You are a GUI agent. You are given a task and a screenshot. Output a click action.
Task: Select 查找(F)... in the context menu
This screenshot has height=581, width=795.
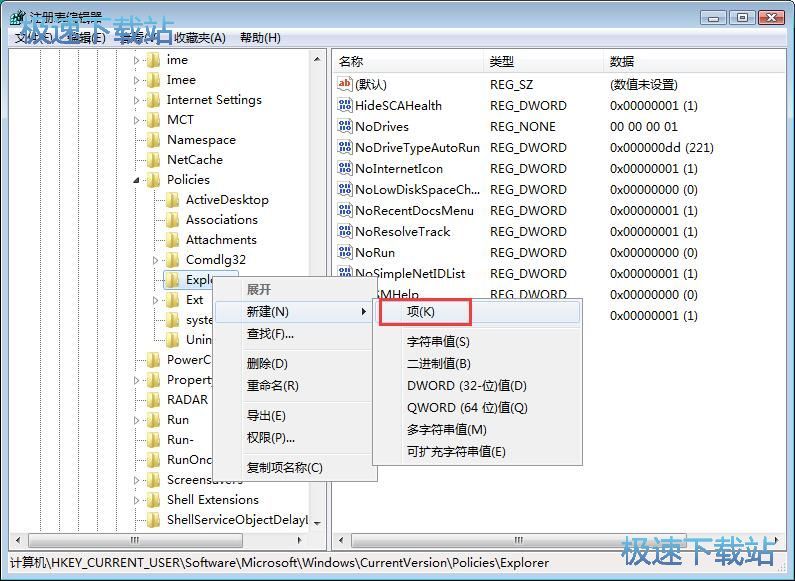[x=294, y=334]
